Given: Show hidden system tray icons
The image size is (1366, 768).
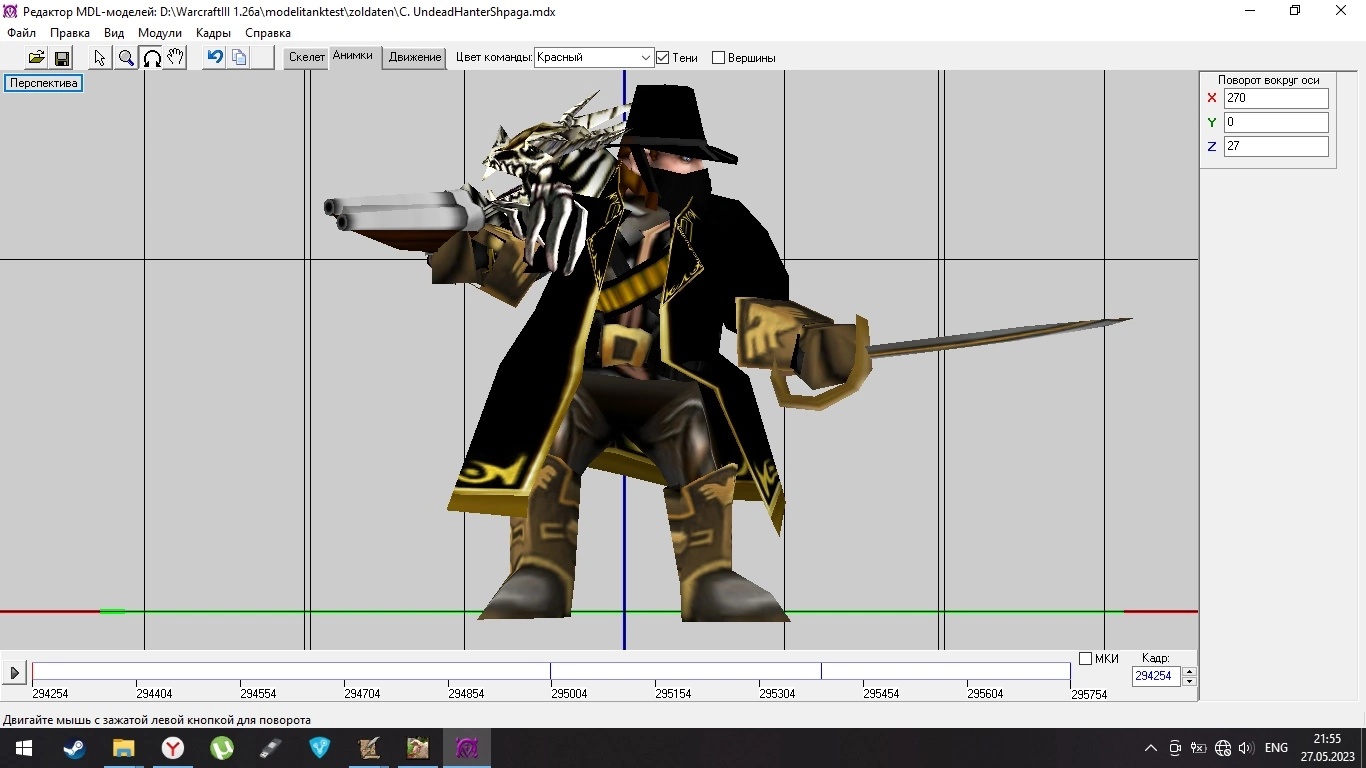Looking at the screenshot, I should [x=1151, y=748].
